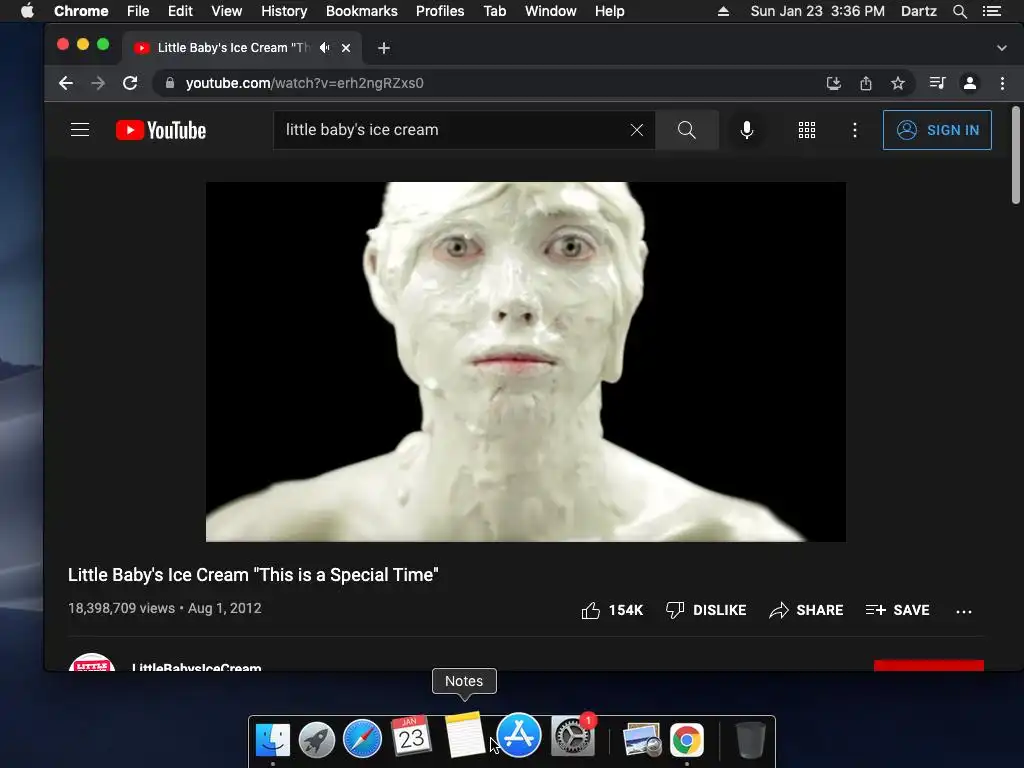The height and width of the screenshot is (768, 1024).
Task: Open the Edit menu
Action: [x=180, y=11]
